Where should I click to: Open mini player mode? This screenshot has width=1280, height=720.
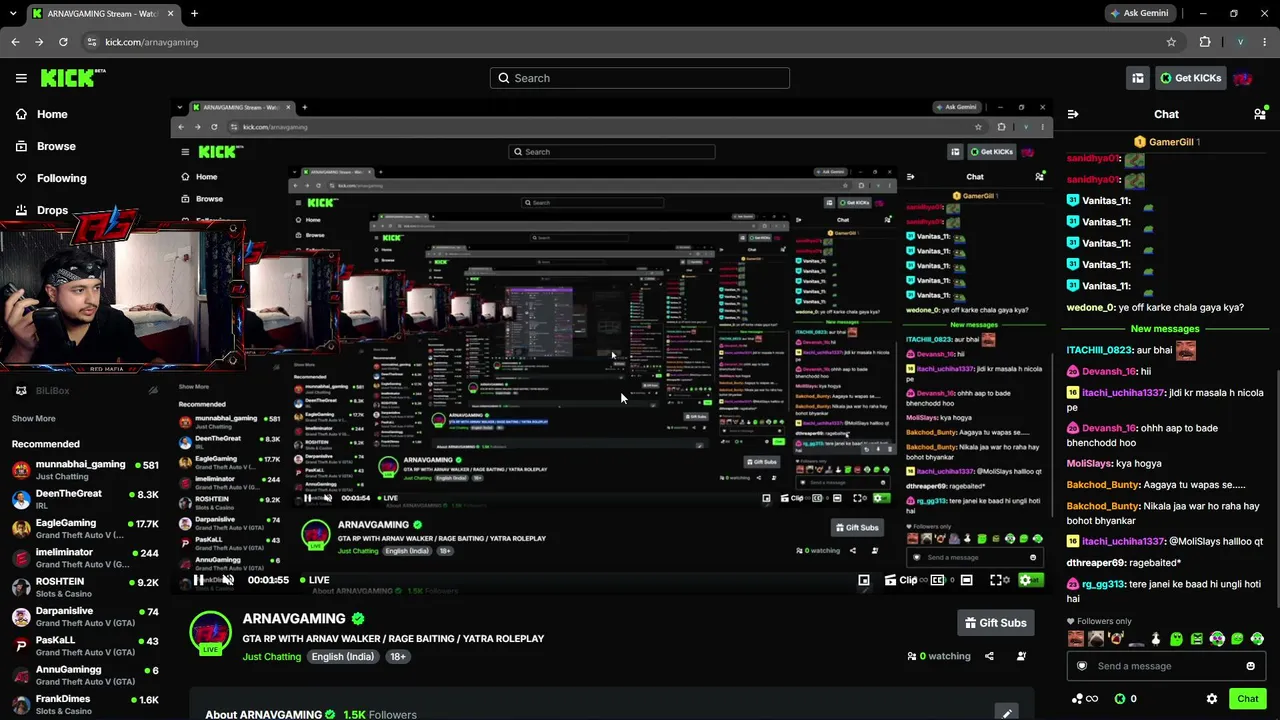tap(864, 580)
